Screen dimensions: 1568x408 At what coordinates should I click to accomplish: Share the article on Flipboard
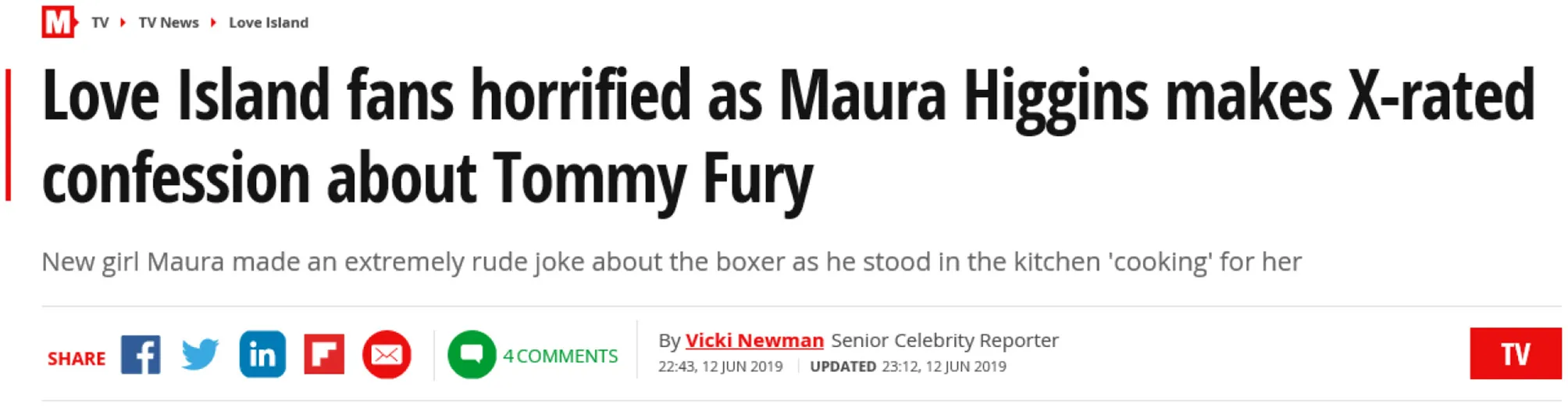pos(324,355)
